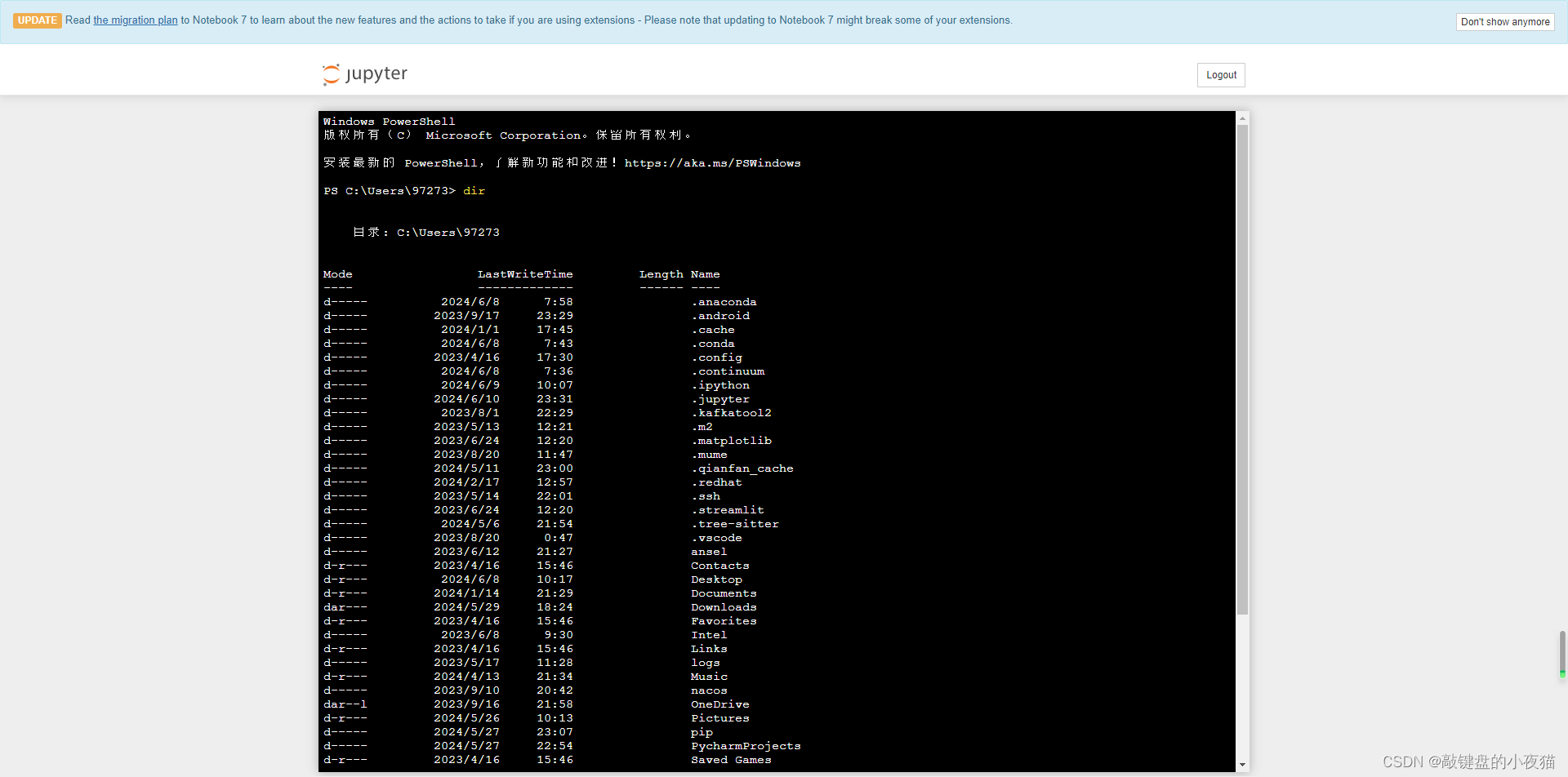The image size is (1568, 777).
Task: Click the 'Length' column header
Action: click(661, 274)
